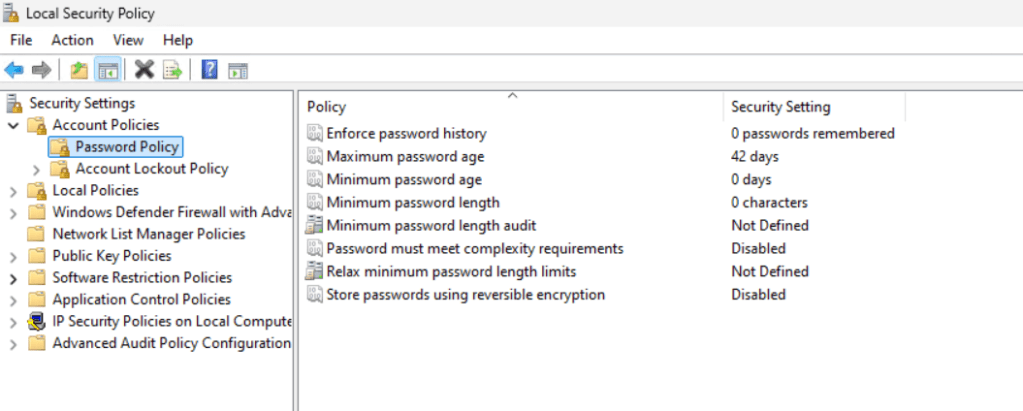Expand Advanced Audit Policy Configuration node
This screenshot has height=411, width=1023.
[13, 344]
